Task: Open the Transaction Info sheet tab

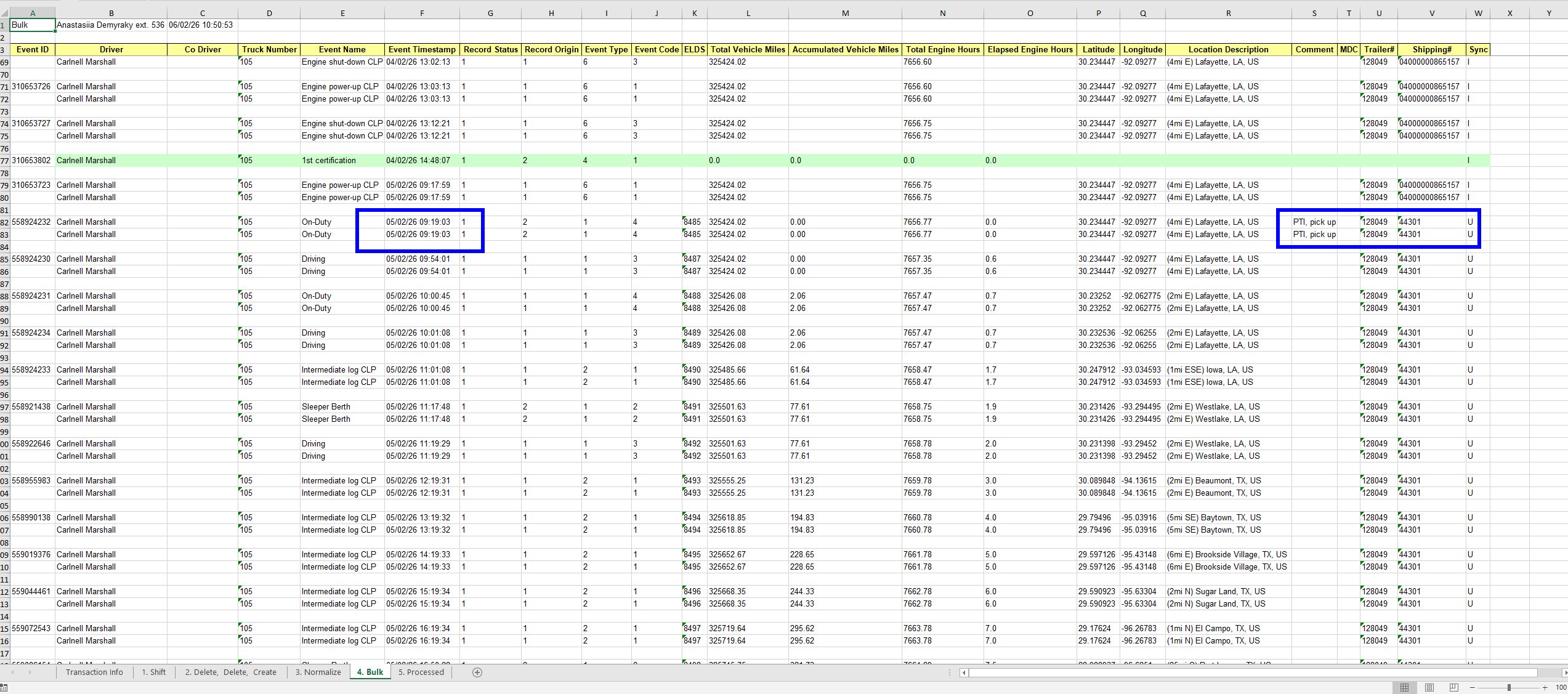Action: 94,672
